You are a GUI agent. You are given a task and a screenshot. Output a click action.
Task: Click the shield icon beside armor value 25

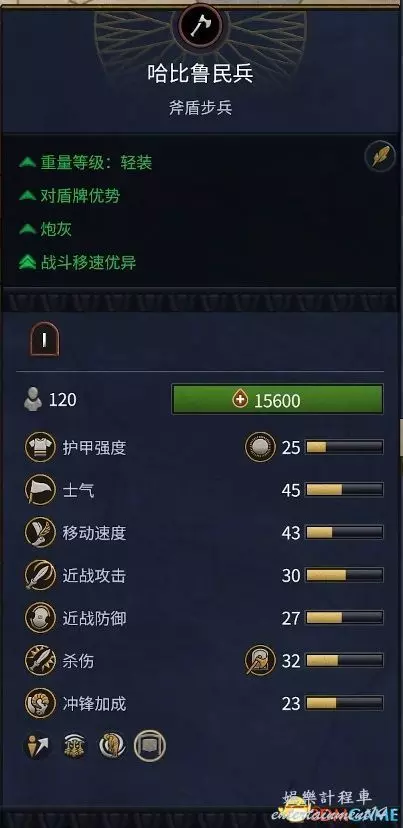[x=260, y=447]
